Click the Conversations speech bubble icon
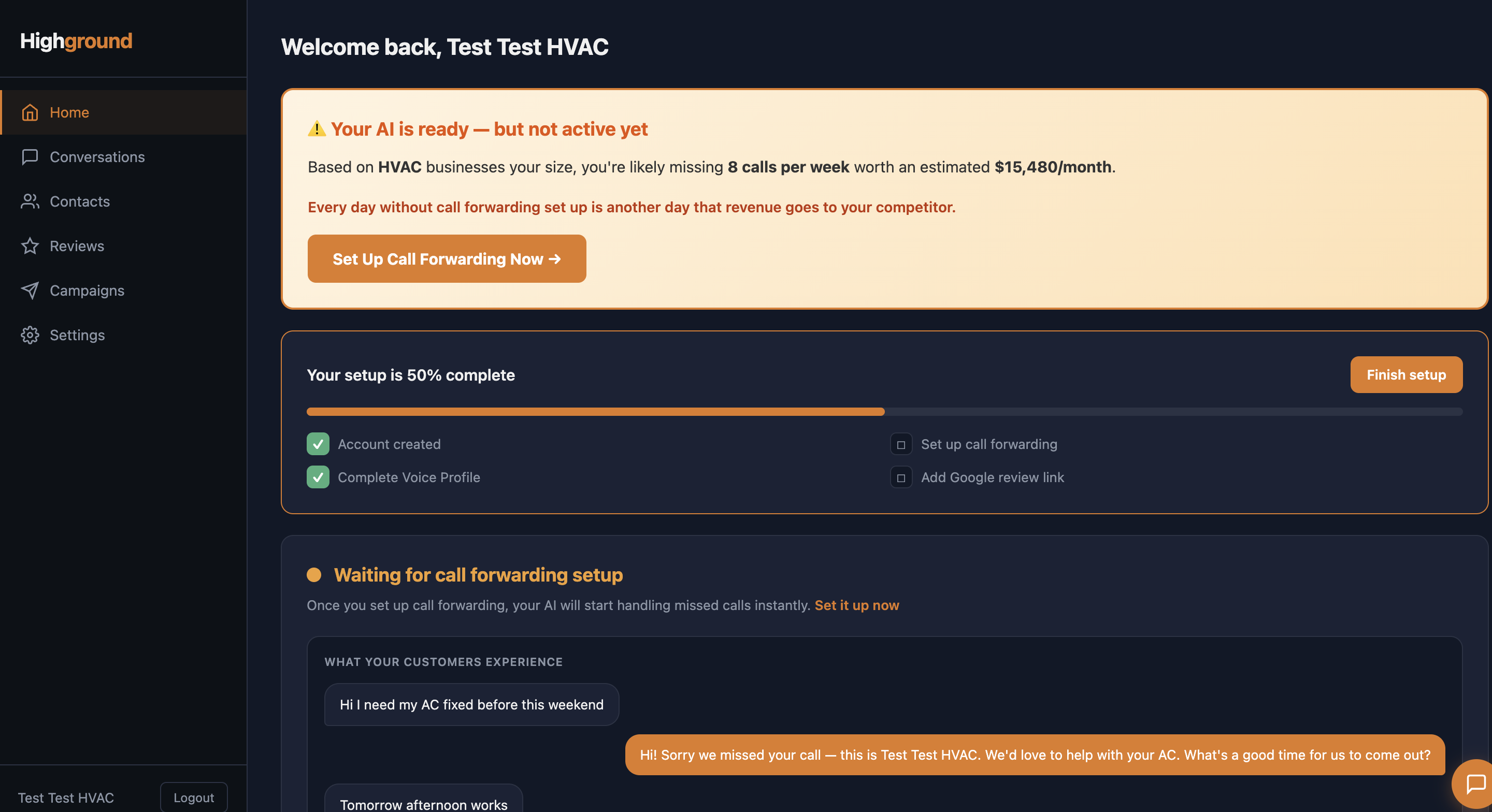This screenshot has width=1492, height=812. point(30,157)
